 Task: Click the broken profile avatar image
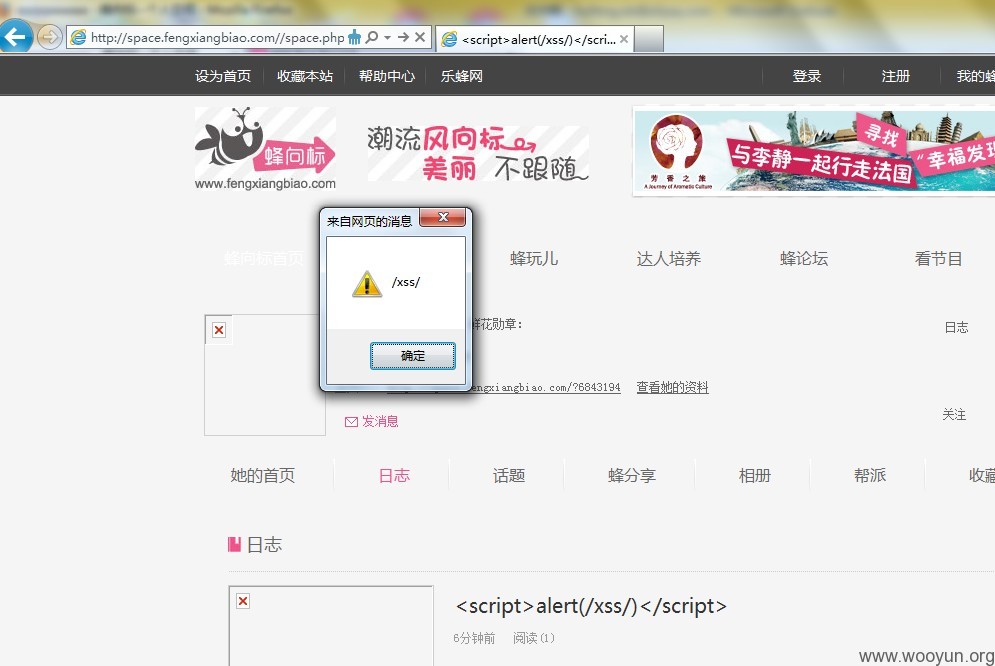point(265,375)
